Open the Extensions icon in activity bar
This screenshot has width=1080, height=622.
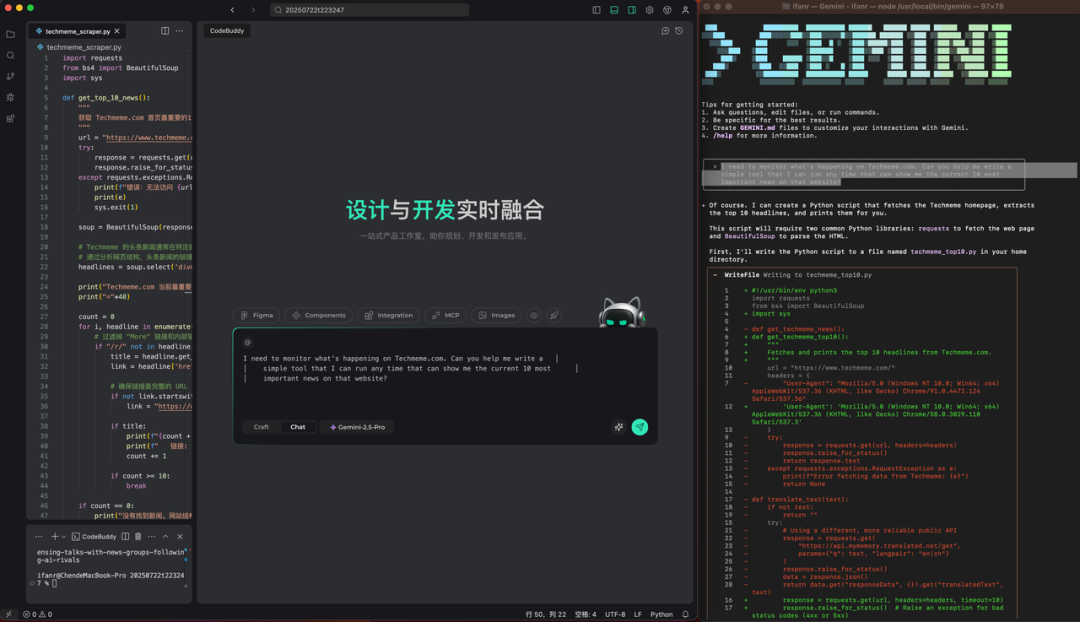10,118
